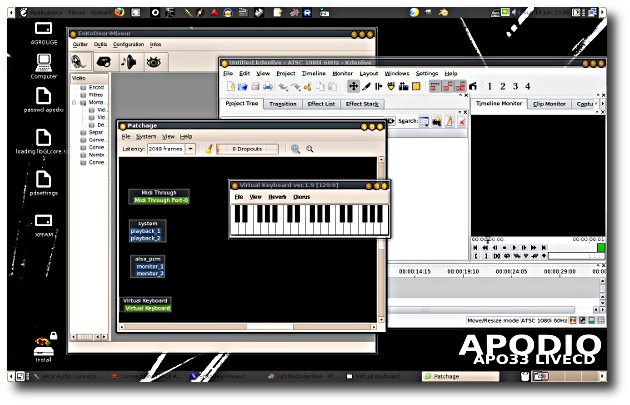This screenshot has width=630, height=405.
Task: Click the yellow square icon in Kdenlive toolbar
Action: (416, 86)
